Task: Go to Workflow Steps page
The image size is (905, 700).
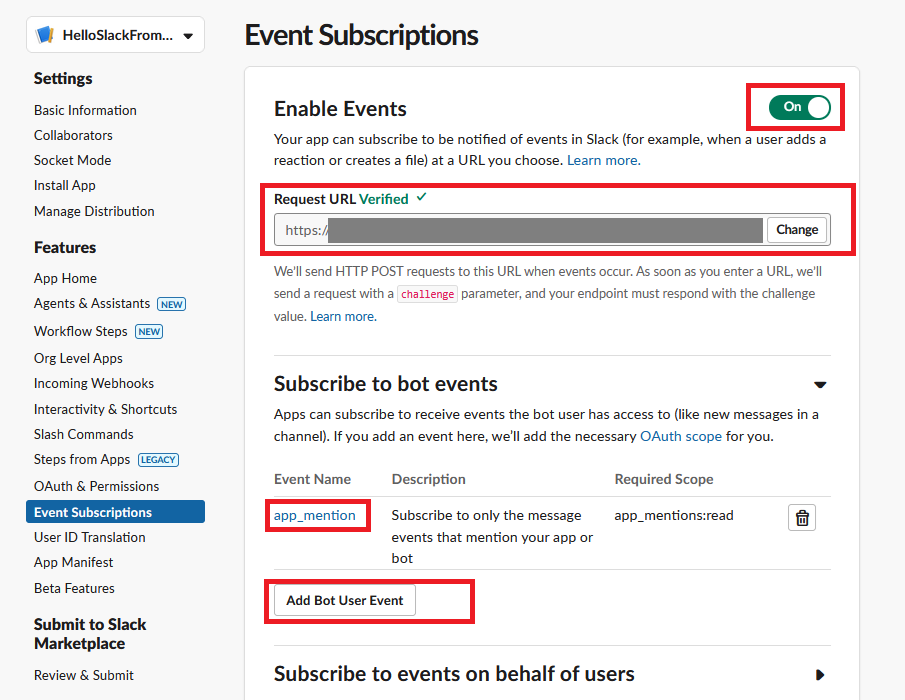Action: click(x=81, y=331)
